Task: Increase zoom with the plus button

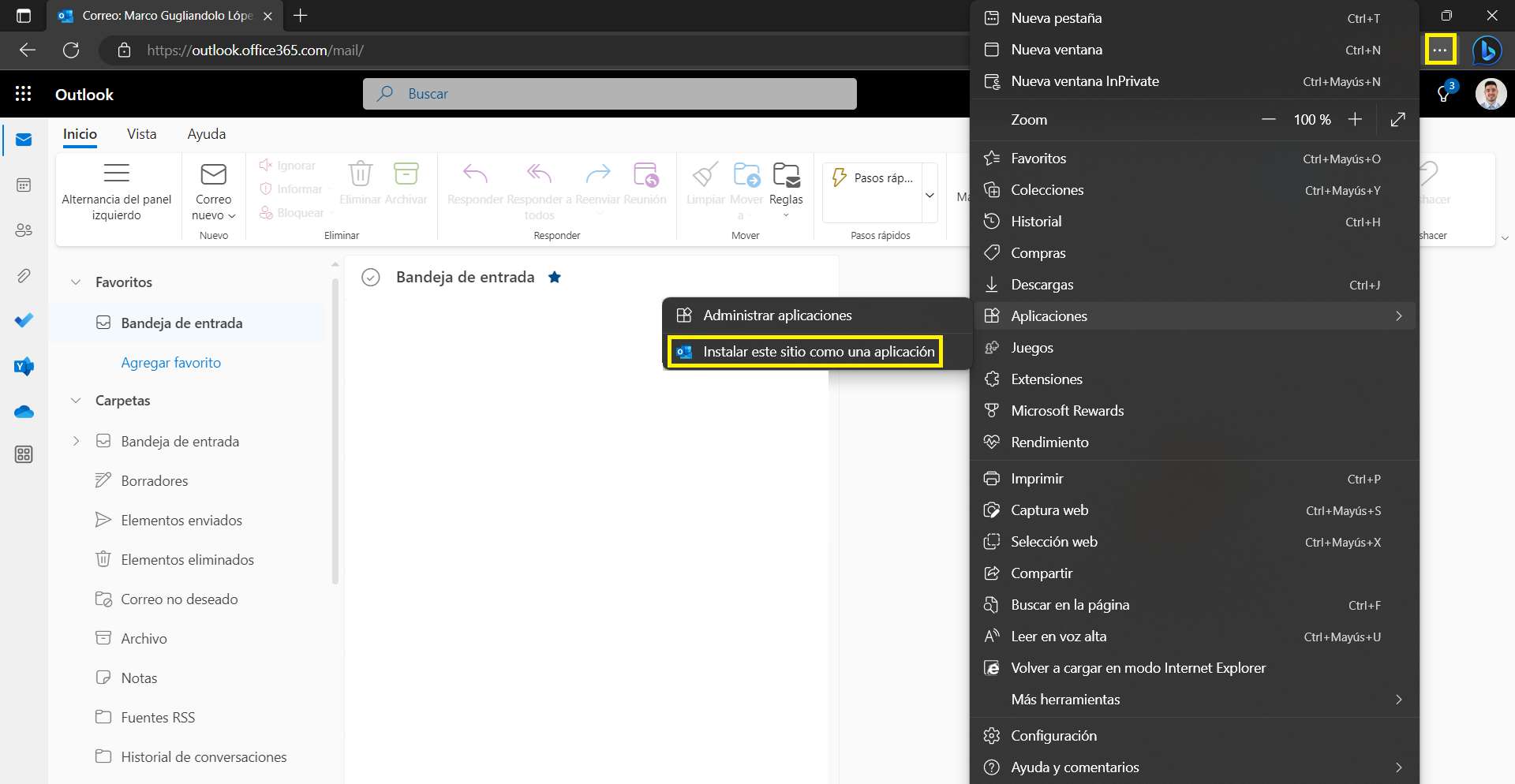Action: (x=1355, y=119)
